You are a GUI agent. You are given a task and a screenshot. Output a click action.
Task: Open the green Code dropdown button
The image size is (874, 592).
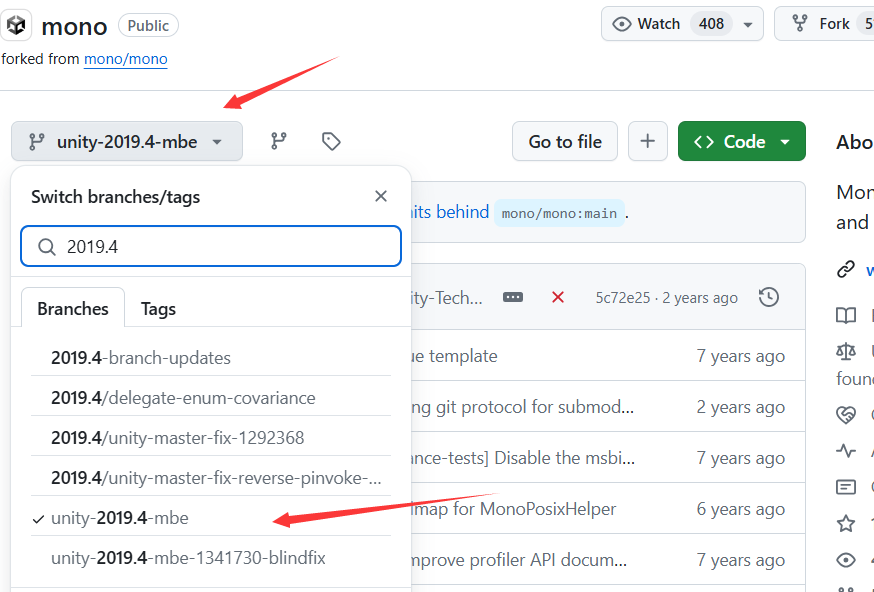coord(741,142)
